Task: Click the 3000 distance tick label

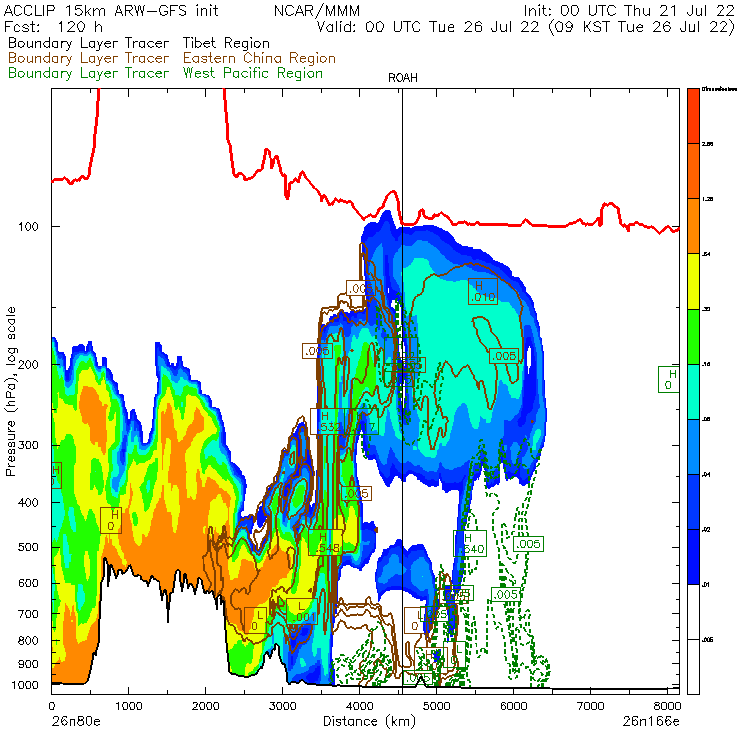Action: pos(282,706)
